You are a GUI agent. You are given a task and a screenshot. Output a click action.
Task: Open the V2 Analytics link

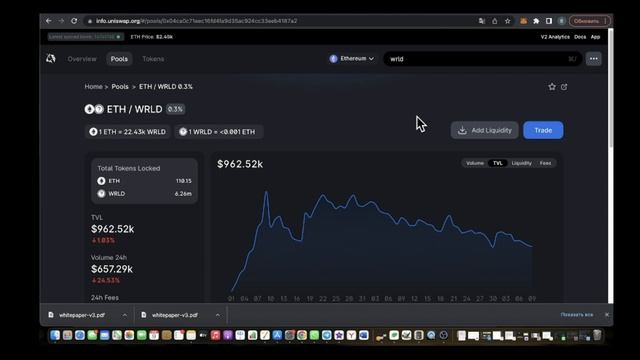555,37
